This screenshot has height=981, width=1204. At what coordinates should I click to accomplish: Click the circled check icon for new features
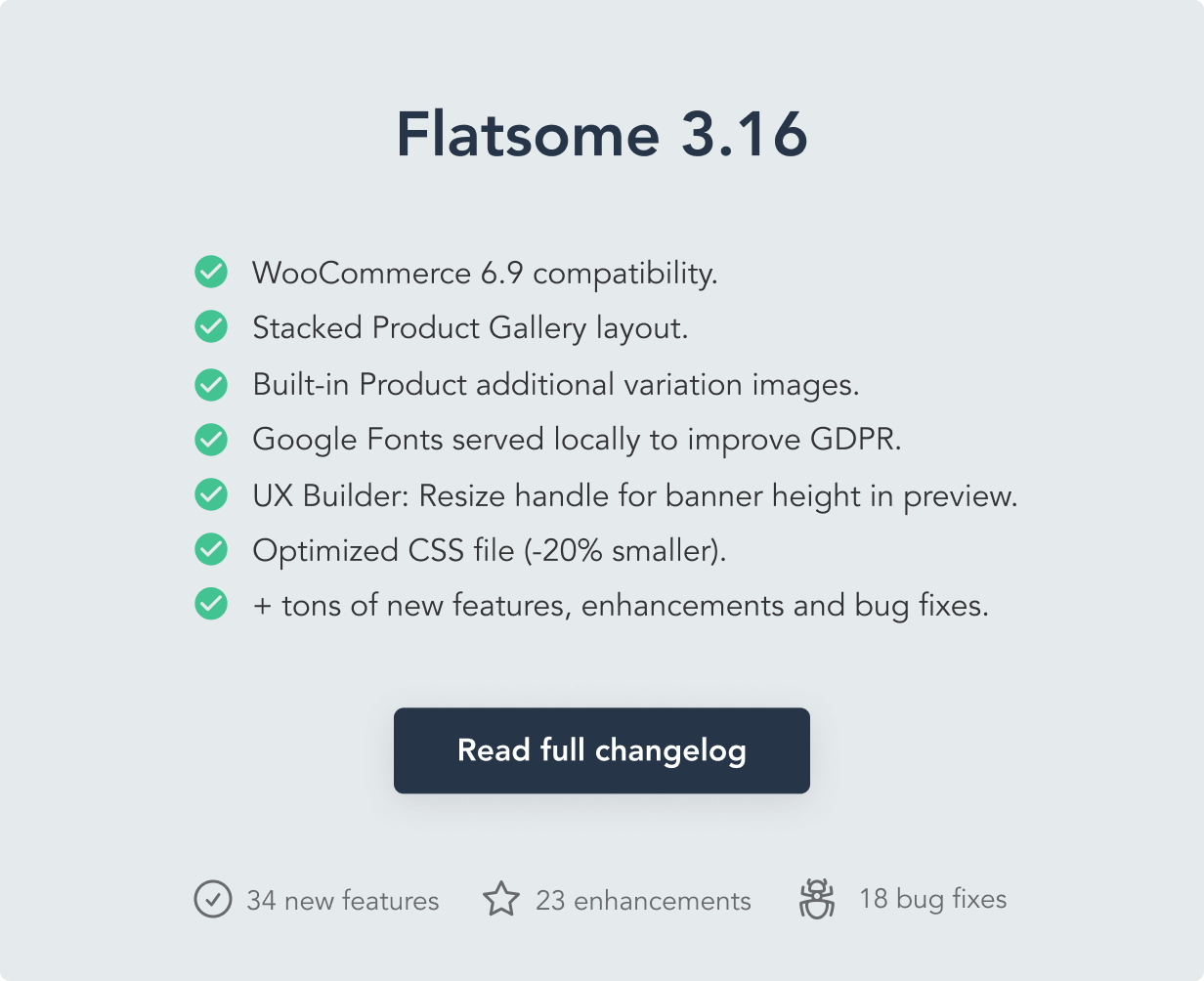[x=213, y=899]
